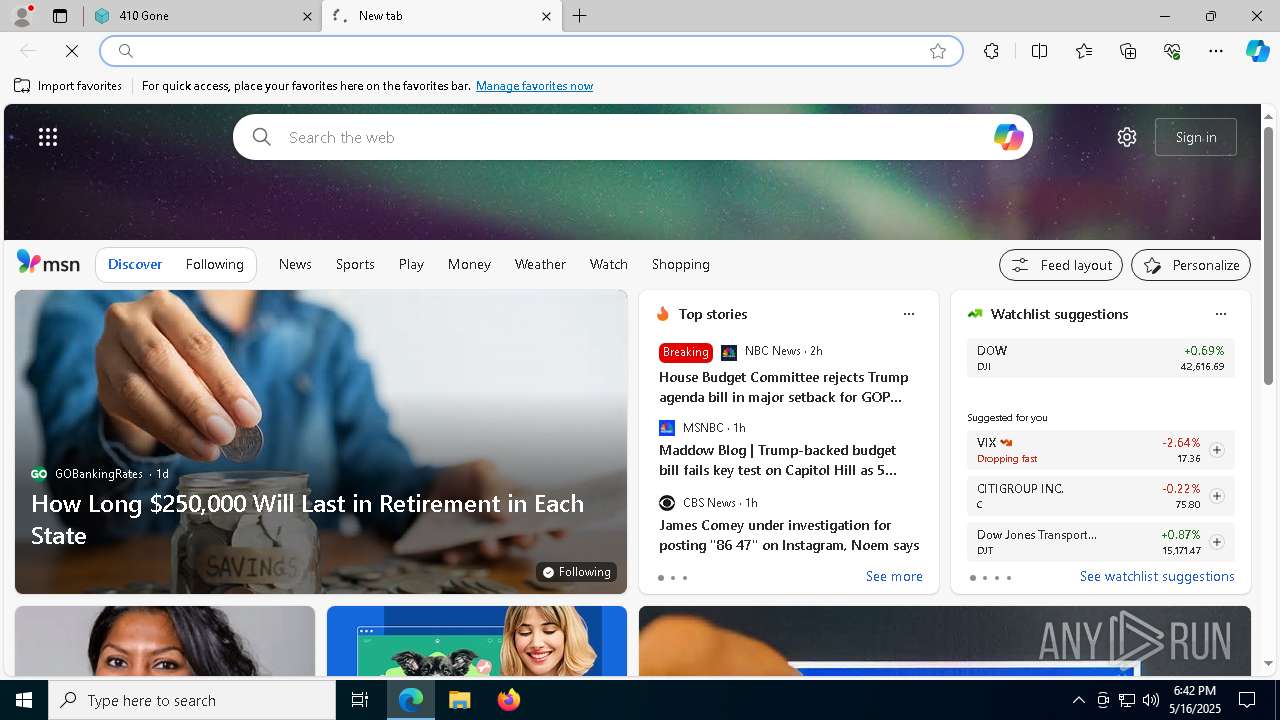
Task: Open Maddow Blog budget bill headline
Action: click(x=778, y=460)
